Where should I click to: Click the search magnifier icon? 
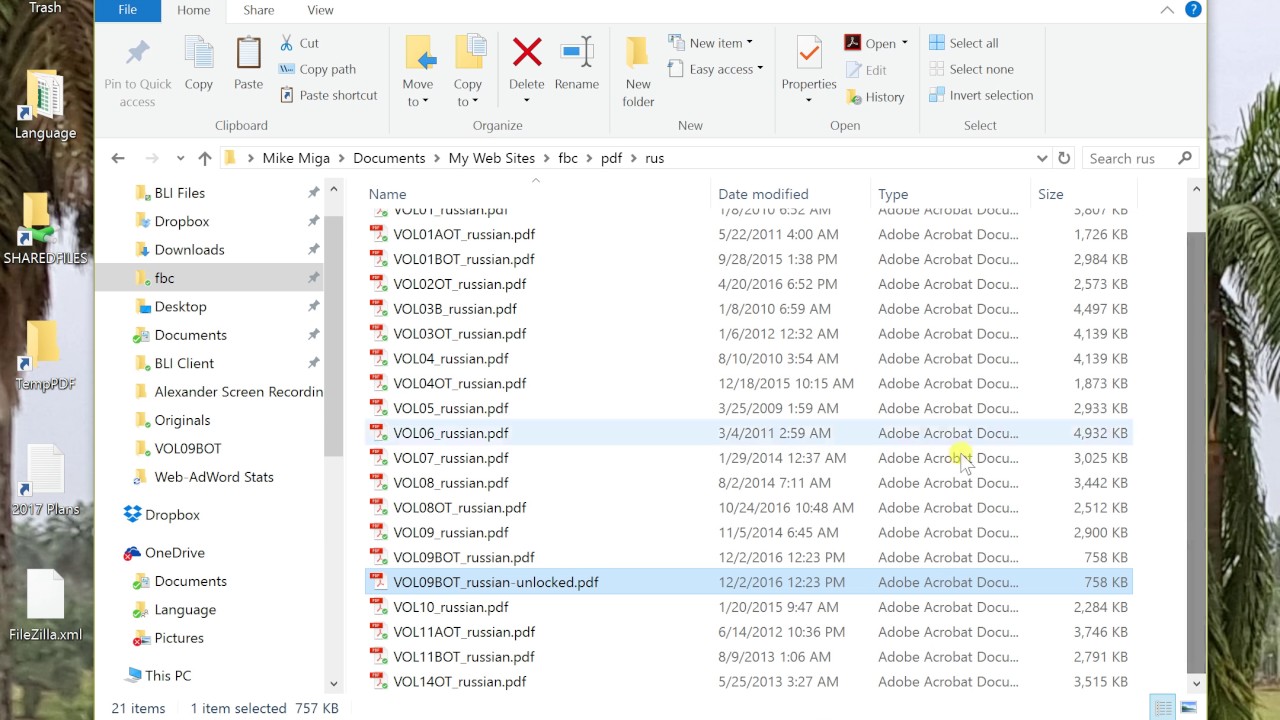click(1185, 158)
